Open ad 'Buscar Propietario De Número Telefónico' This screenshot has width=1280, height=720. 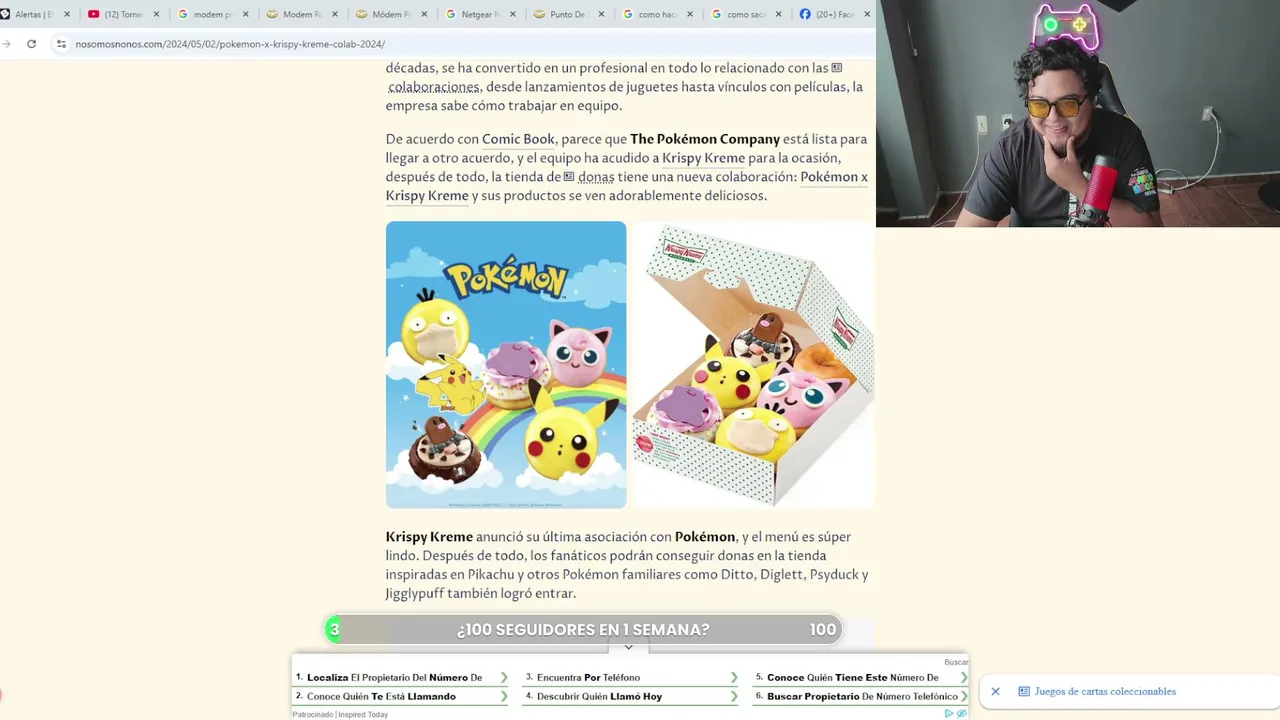862,696
